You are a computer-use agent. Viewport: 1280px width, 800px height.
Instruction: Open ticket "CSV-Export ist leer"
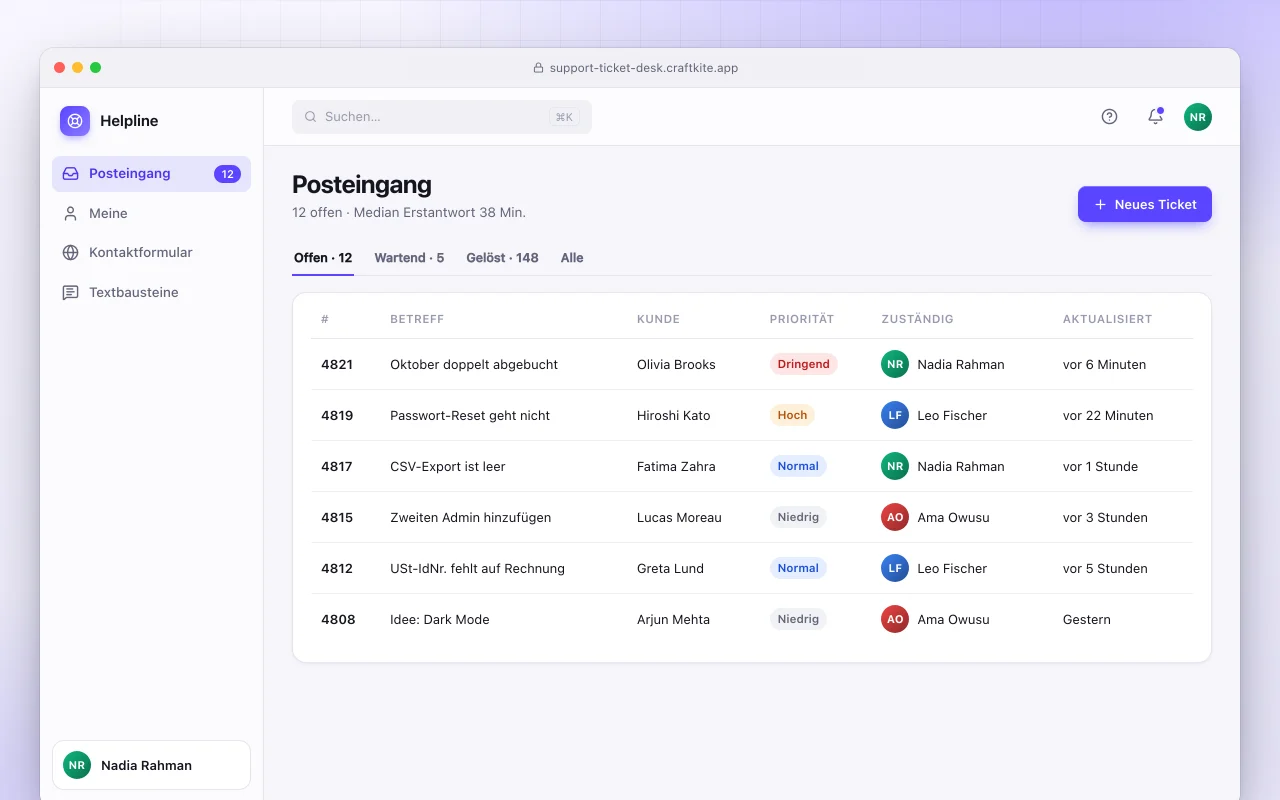coord(448,466)
